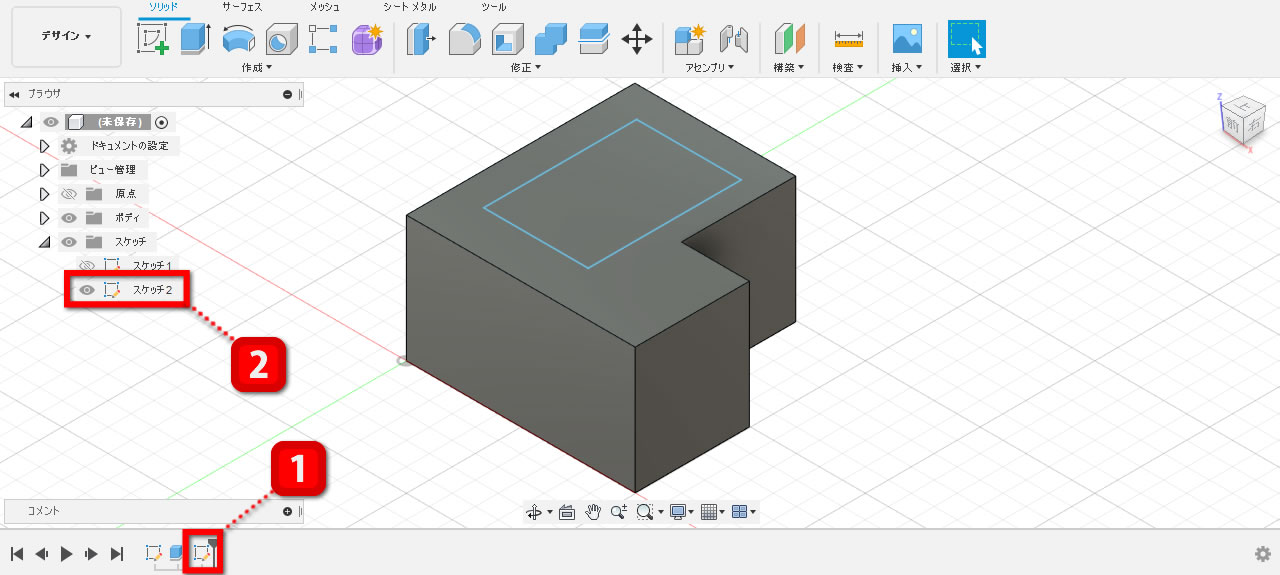Screen dimensions: 1280x575
Task: Select the Create Form tool
Action: [367, 39]
